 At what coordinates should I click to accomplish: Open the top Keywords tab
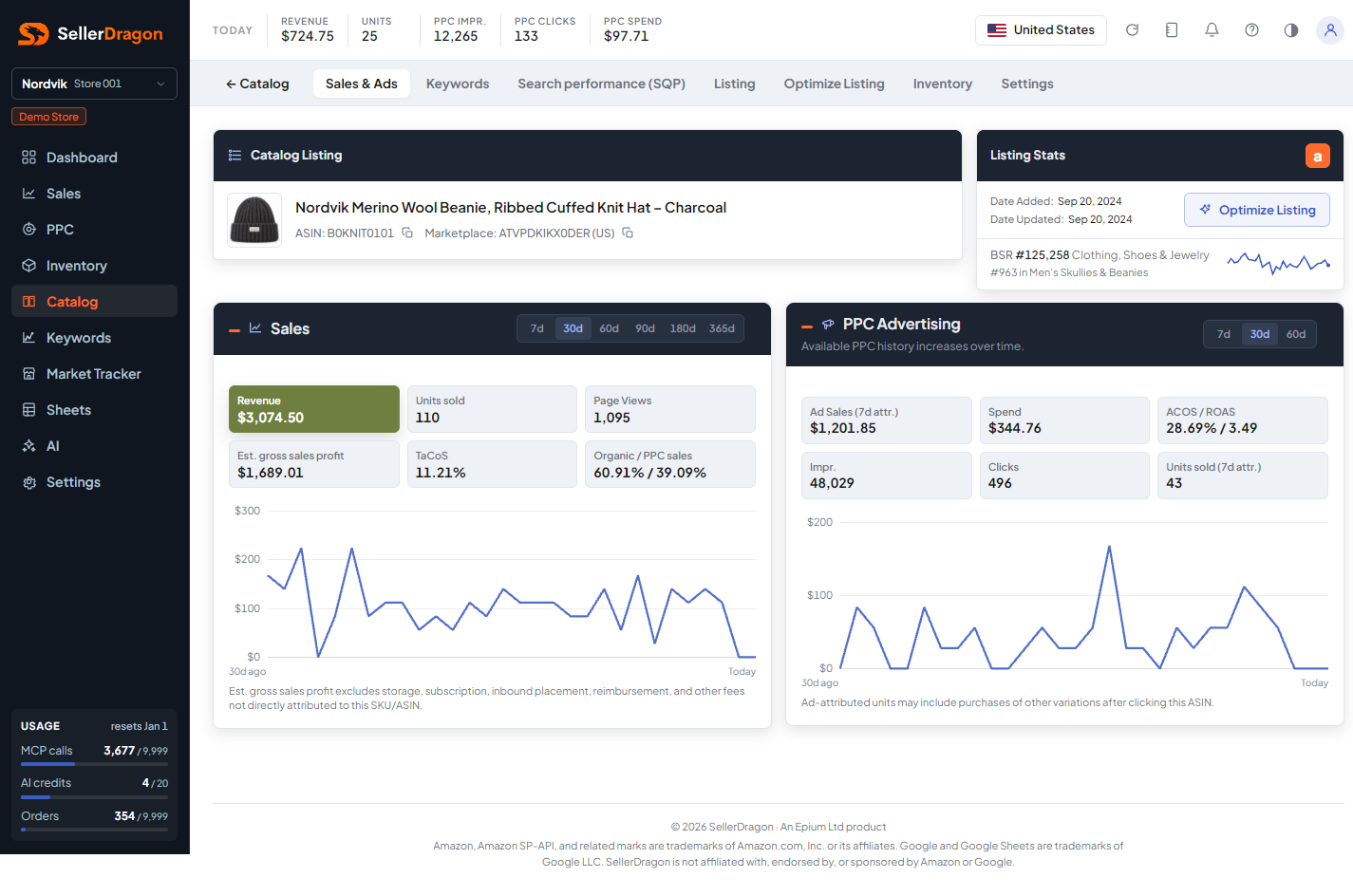coord(458,84)
